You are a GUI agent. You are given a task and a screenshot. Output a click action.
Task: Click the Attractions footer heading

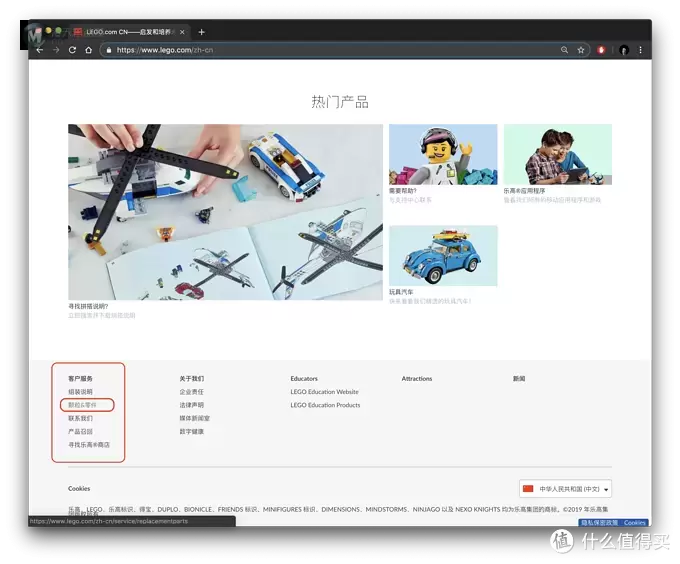tap(417, 378)
